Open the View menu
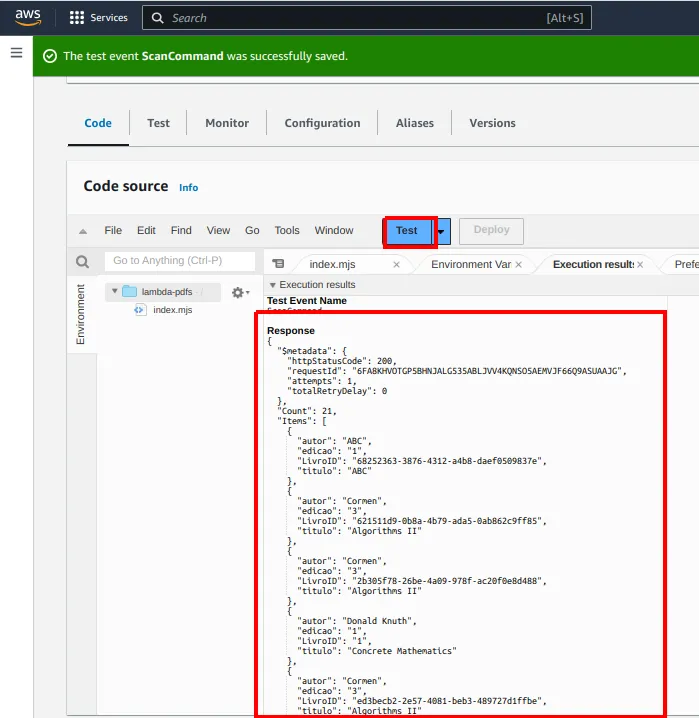The height and width of the screenshot is (718, 699). point(218,230)
